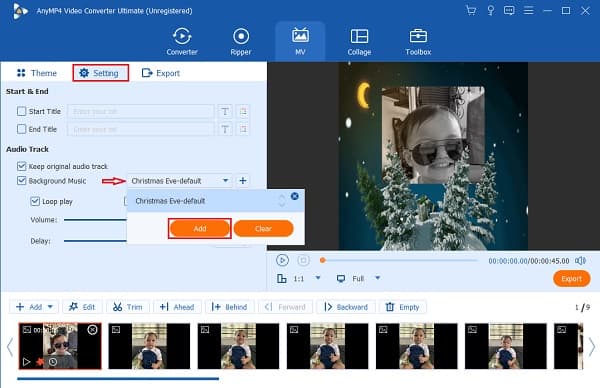Open the MV module tab
The height and width of the screenshot is (388, 600).
click(300, 42)
